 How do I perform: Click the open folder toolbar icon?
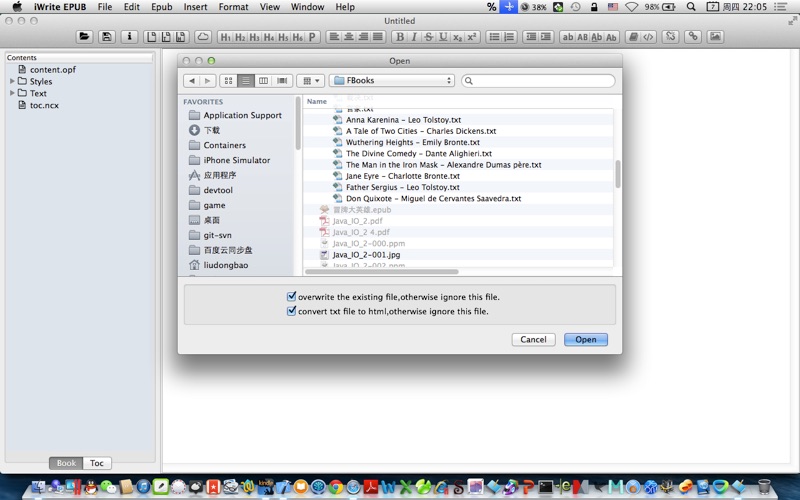84,37
